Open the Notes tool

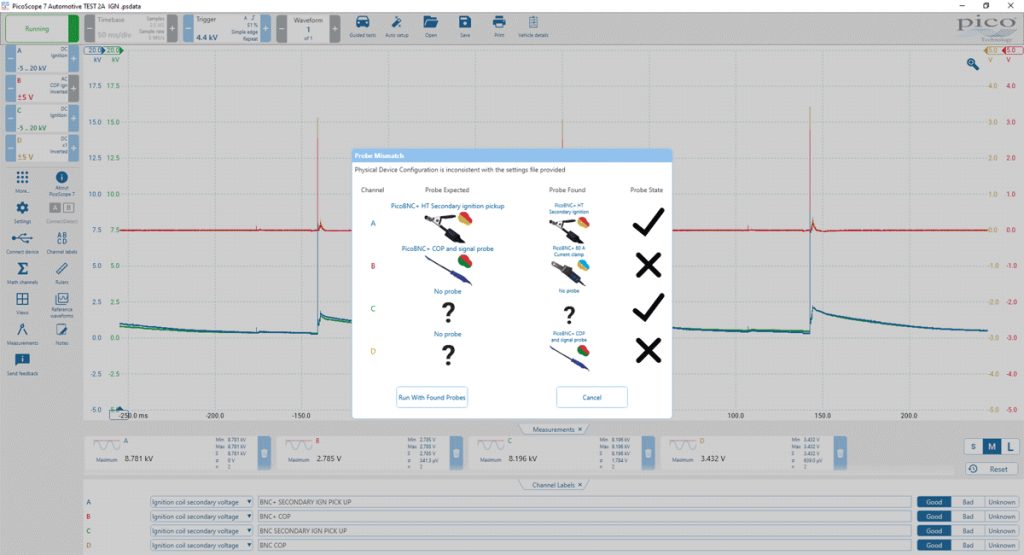point(61,334)
